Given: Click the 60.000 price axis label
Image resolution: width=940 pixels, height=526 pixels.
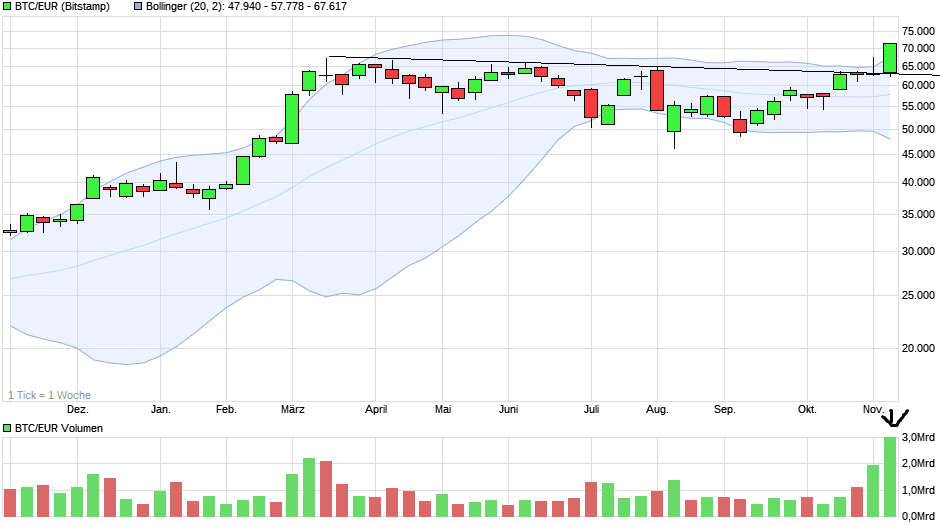Looking at the screenshot, I should (x=918, y=85).
